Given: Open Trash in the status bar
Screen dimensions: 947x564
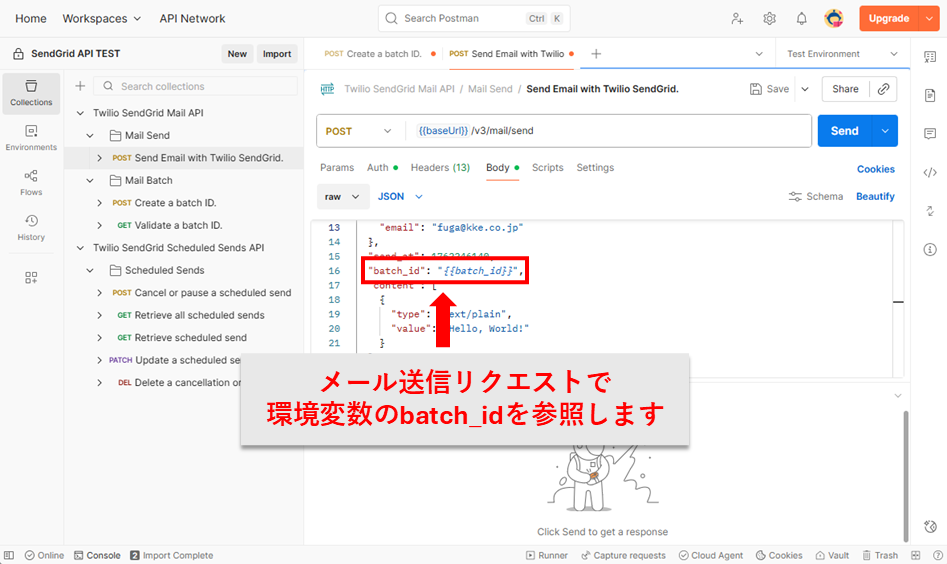Looking at the screenshot, I should (880, 555).
